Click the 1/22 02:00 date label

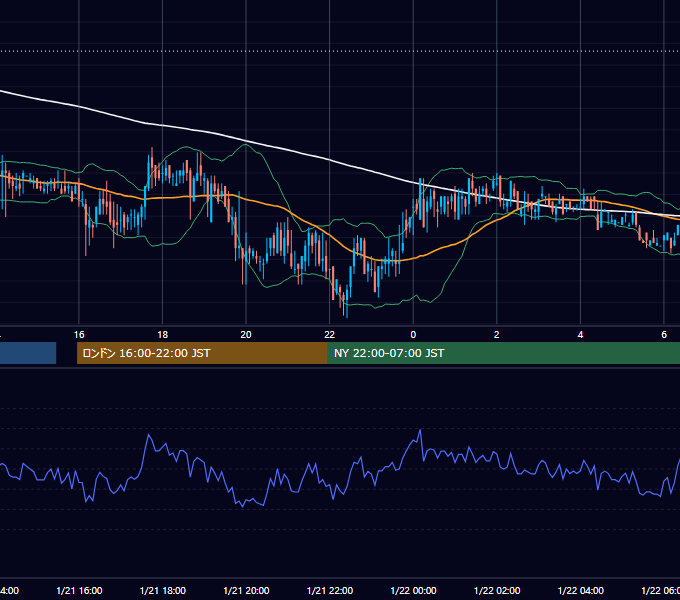coord(497,591)
